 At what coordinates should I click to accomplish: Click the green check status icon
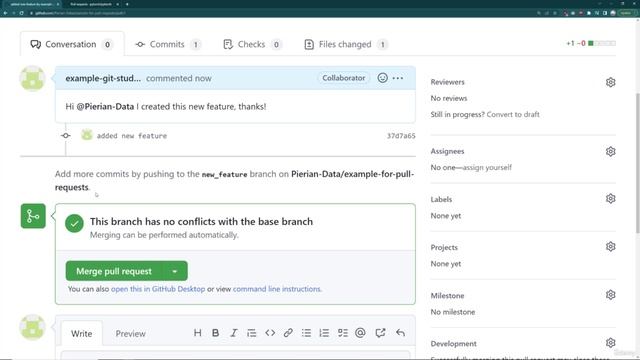(x=74, y=223)
